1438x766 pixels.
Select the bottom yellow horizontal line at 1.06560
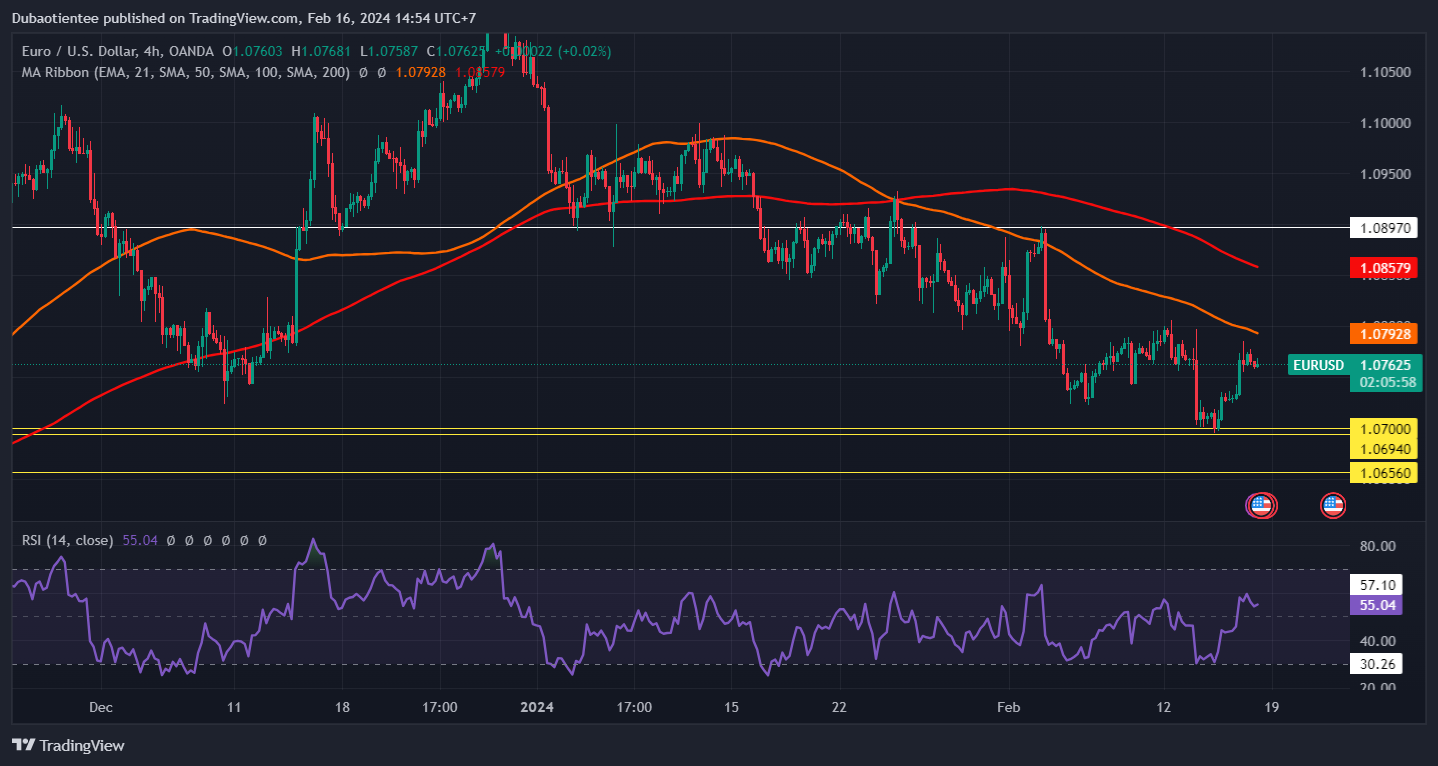click(x=680, y=472)
